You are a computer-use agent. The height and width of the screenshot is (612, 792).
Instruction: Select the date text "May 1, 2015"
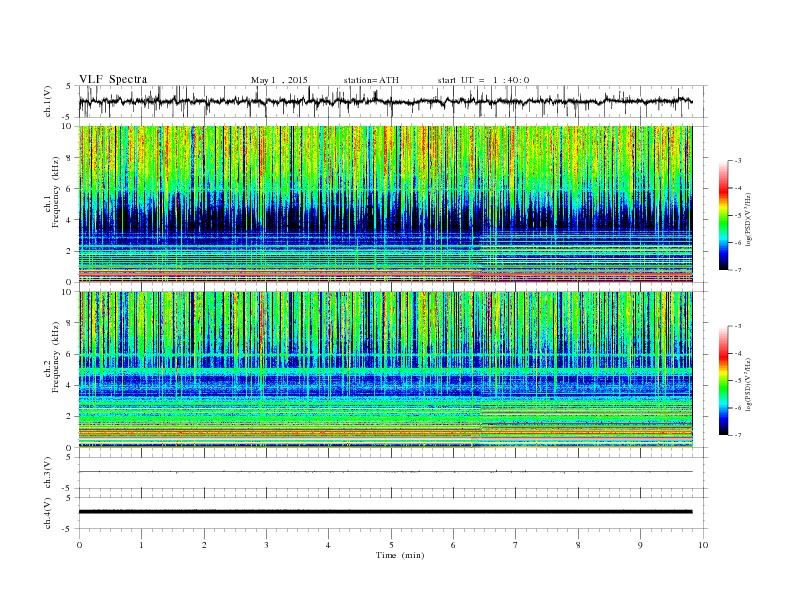[279, 80]
